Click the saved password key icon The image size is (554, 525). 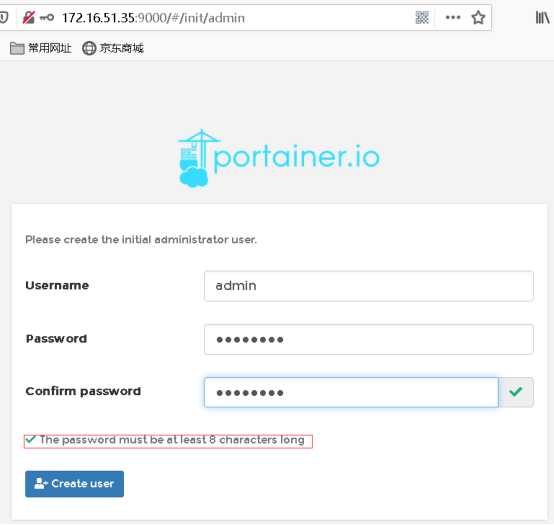pyautogui.click(x=47, y=17)
